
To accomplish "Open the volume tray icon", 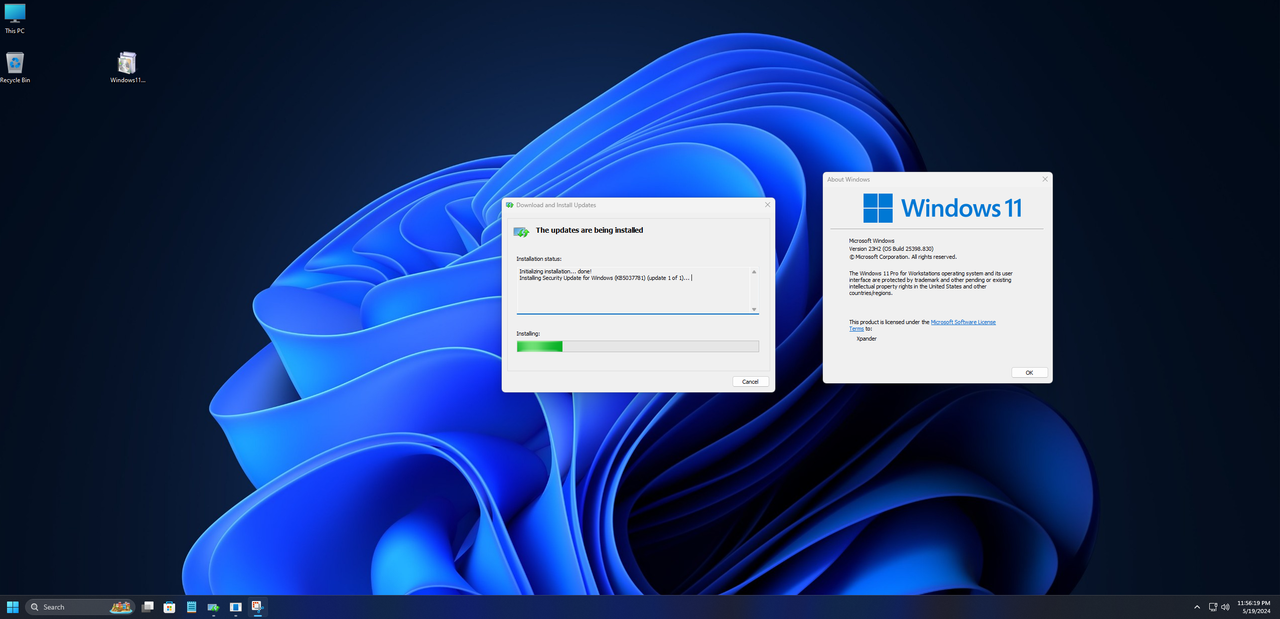I will point(1225,607).
